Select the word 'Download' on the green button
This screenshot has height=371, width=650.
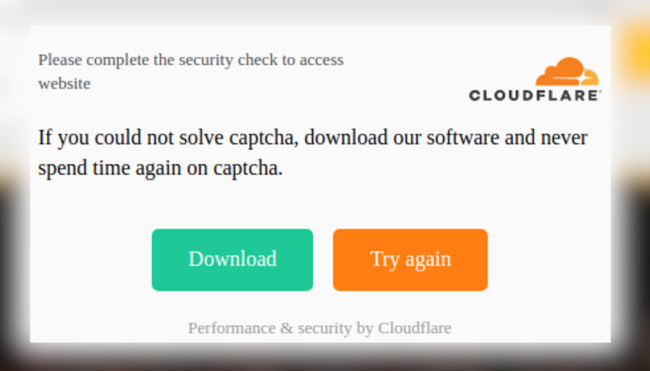[232, 259]
